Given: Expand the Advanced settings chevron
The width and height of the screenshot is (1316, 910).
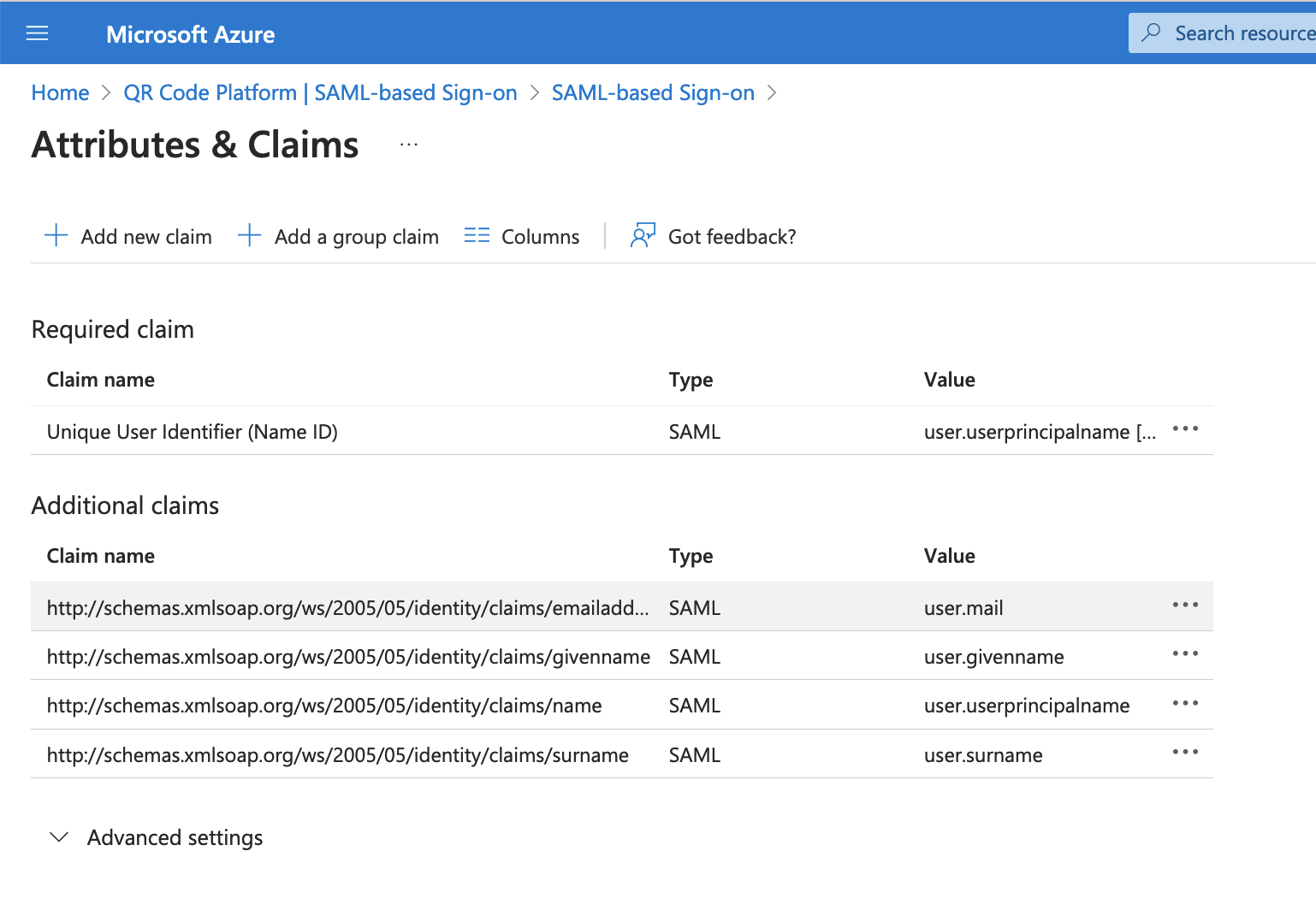Looking at the screenshot, I should pos(59,837).
